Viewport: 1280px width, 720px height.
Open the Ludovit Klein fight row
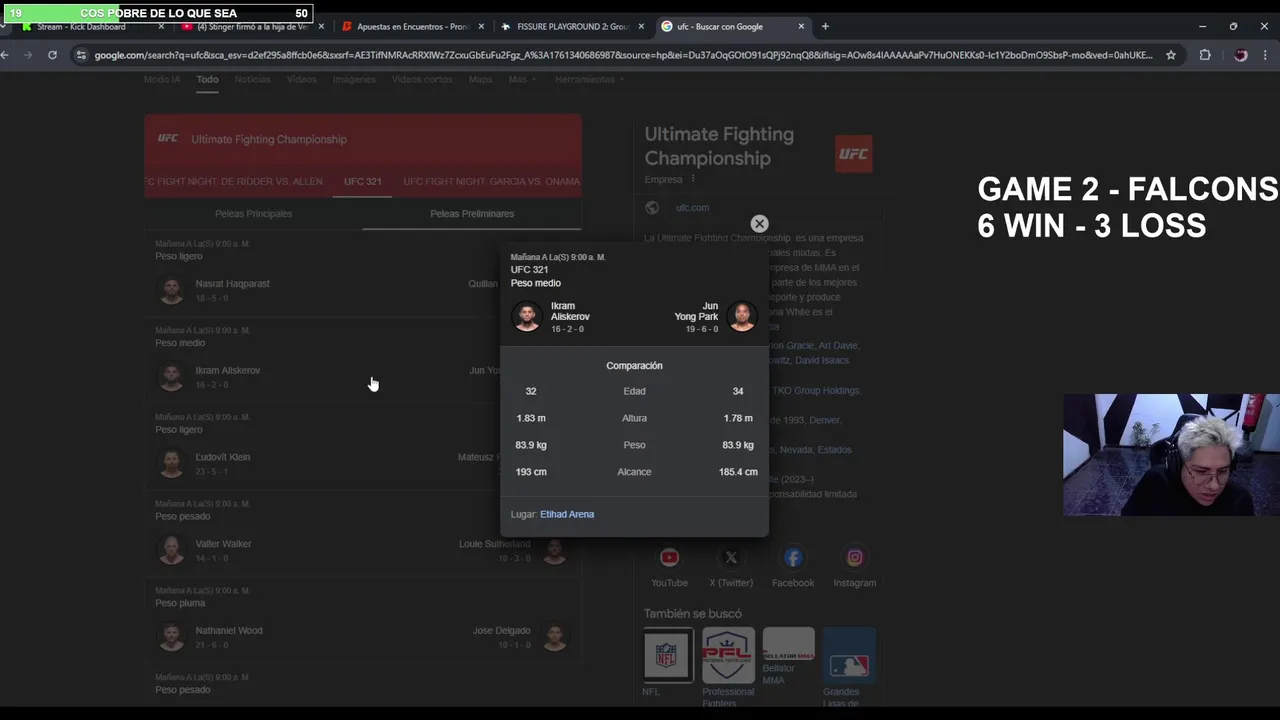click(363, 448)
